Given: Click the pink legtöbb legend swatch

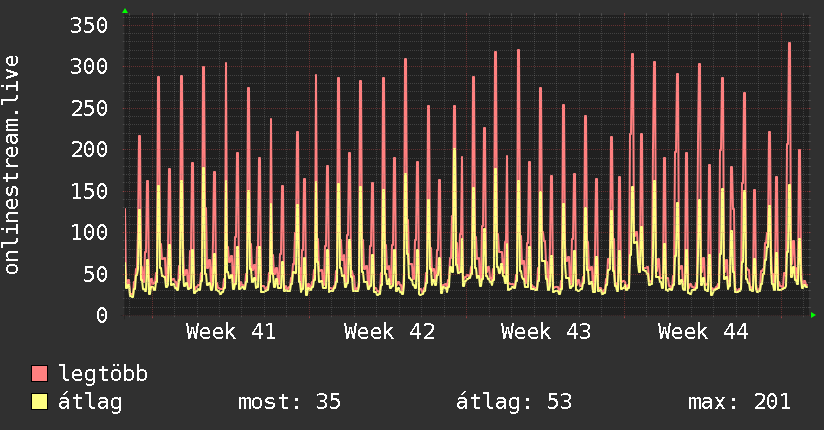Looking at the screenshot, I should coord(39,373).
